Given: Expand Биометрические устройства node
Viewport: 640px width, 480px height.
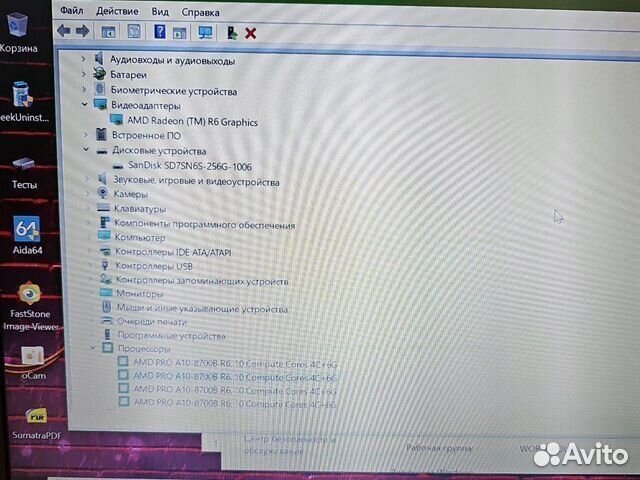Looking at the screenshot, I should point(84,89).
